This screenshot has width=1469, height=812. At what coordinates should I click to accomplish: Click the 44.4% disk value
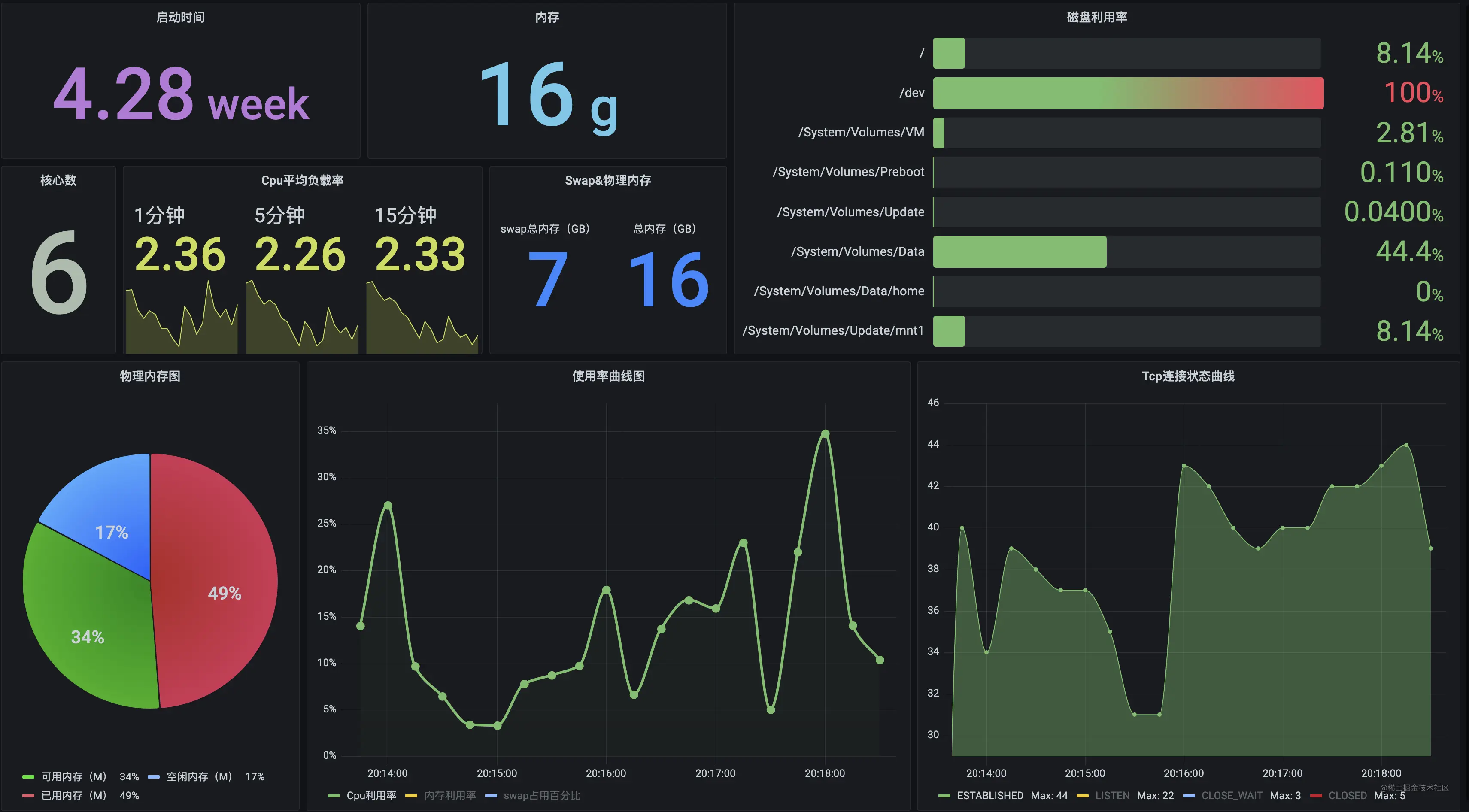[x=1409, y=251]
